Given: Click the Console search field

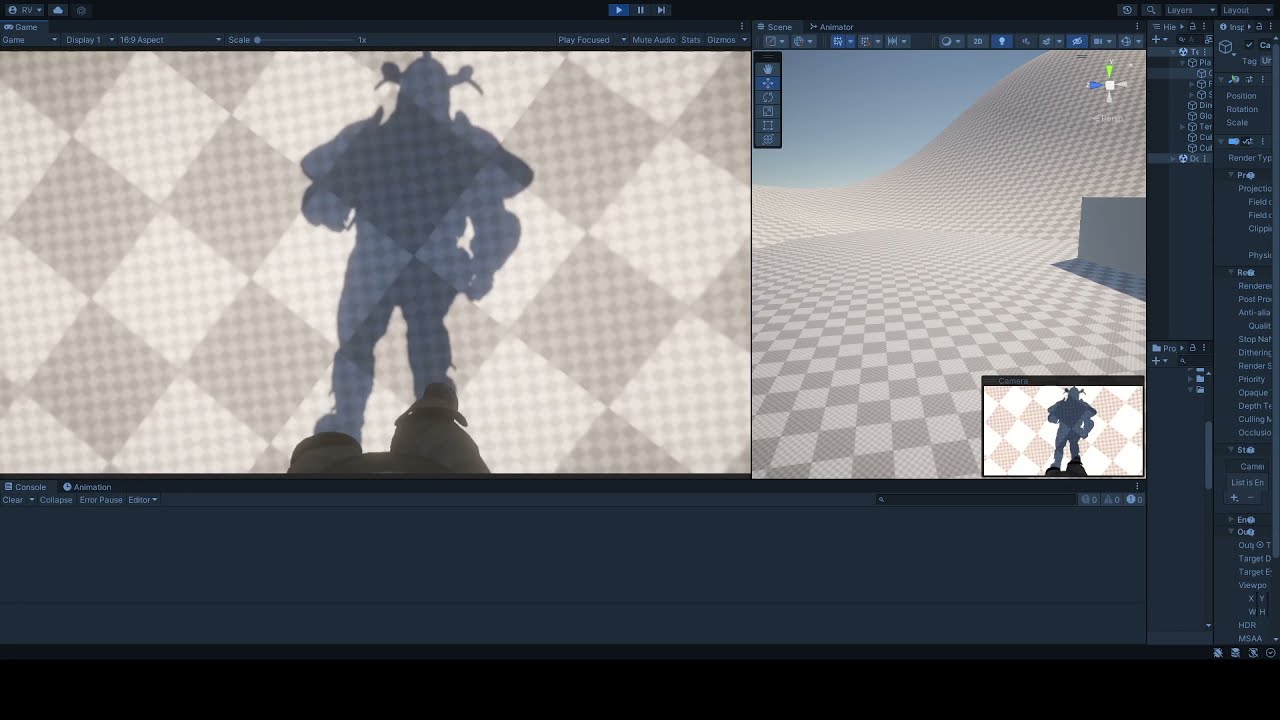Looking at the screenshot, I should [x=975, y=500].
